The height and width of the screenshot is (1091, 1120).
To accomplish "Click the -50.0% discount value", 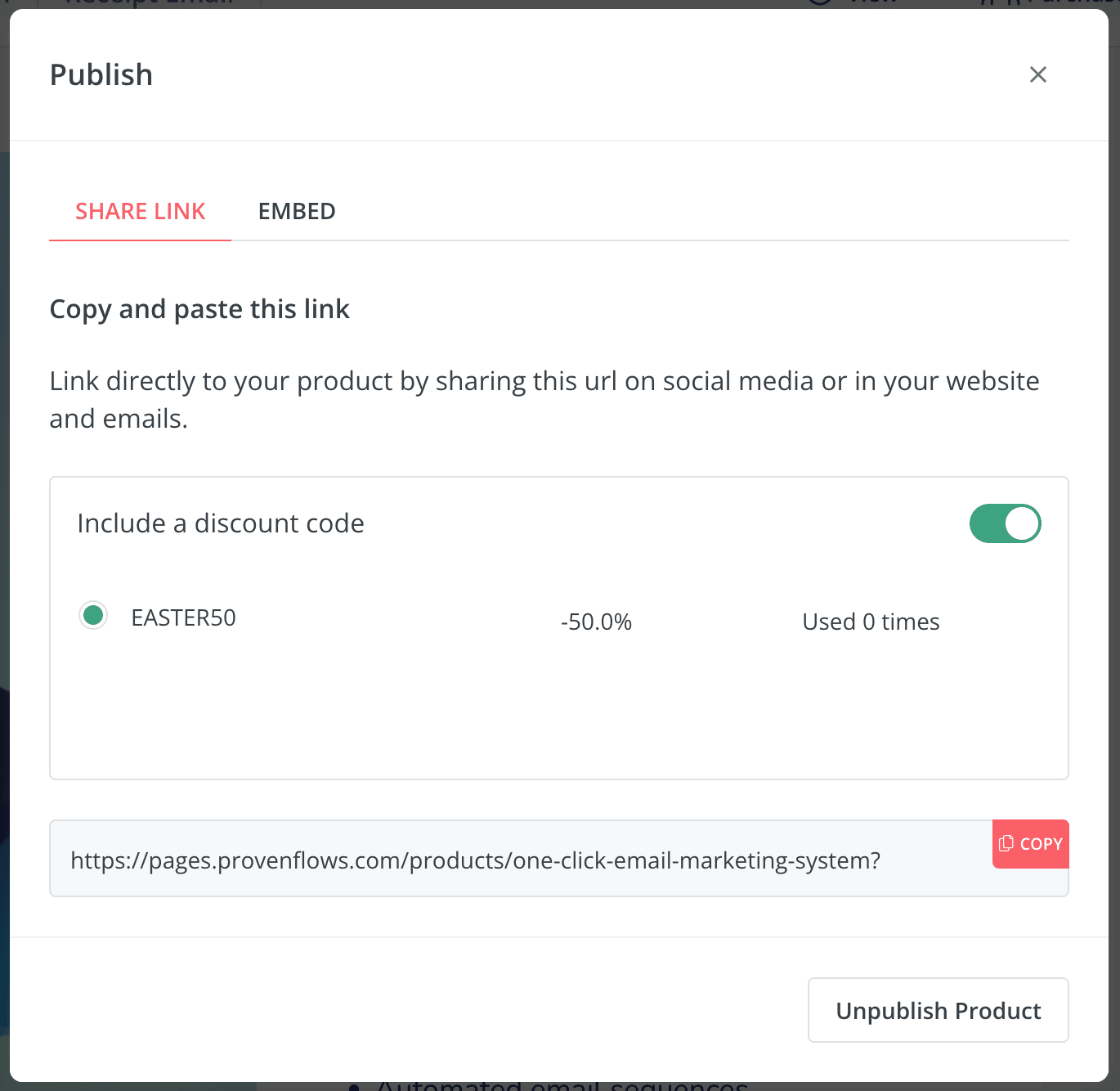I will point(597,622).
